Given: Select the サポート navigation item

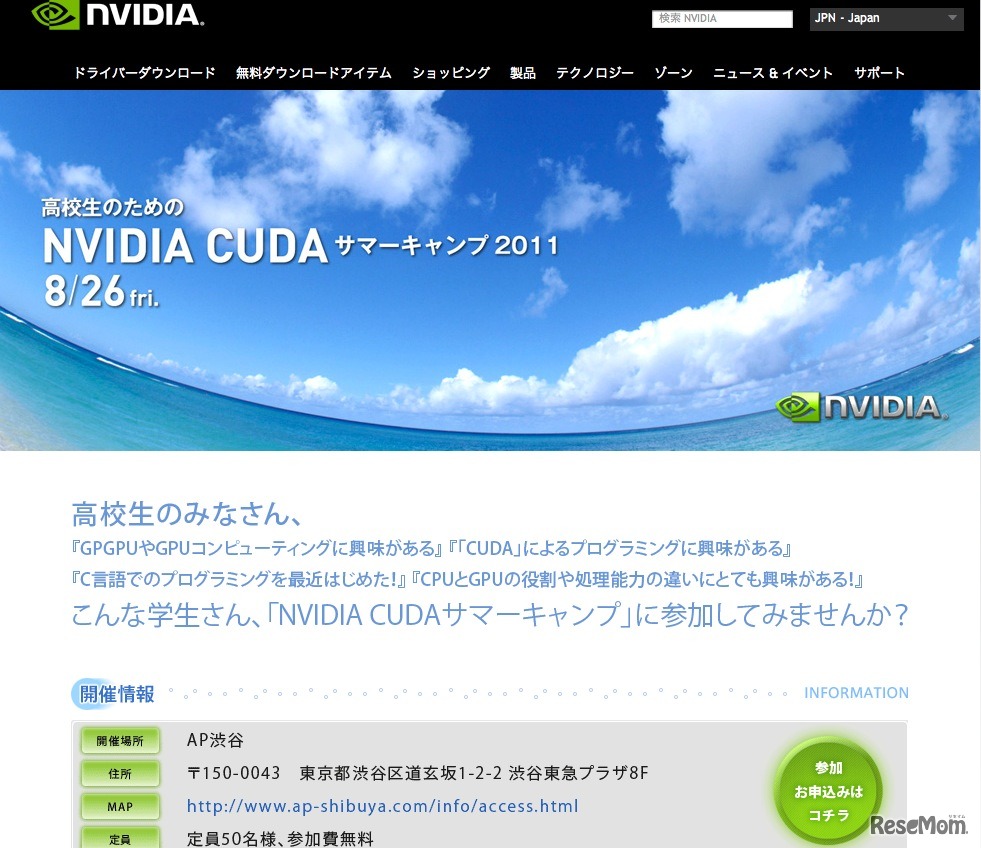Looking at the screenshot, I should 879,72.
